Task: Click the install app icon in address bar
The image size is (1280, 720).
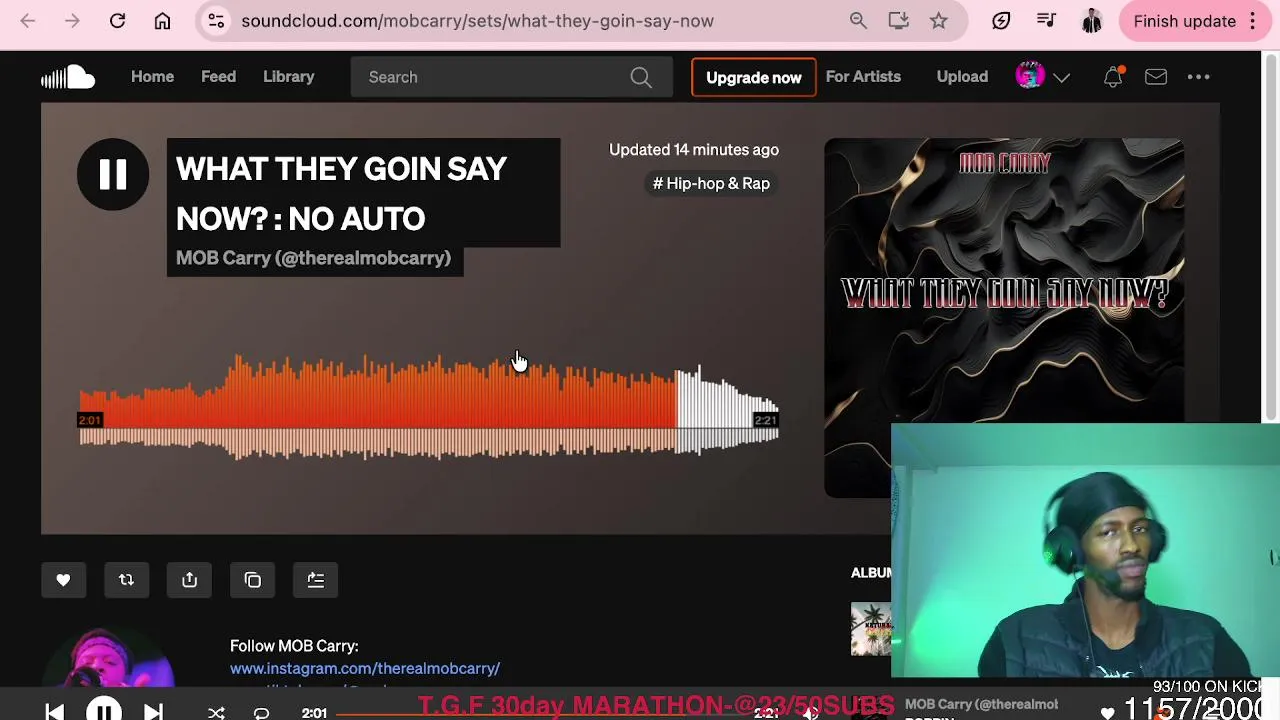Action: tap(898, 21)
